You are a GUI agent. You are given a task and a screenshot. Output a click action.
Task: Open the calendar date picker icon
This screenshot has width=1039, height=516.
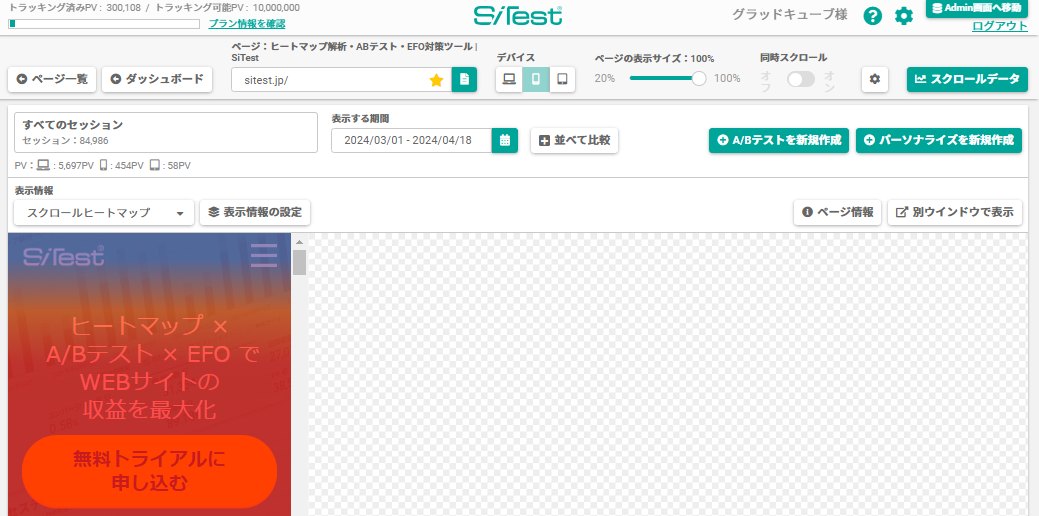(x=504, y=140)
